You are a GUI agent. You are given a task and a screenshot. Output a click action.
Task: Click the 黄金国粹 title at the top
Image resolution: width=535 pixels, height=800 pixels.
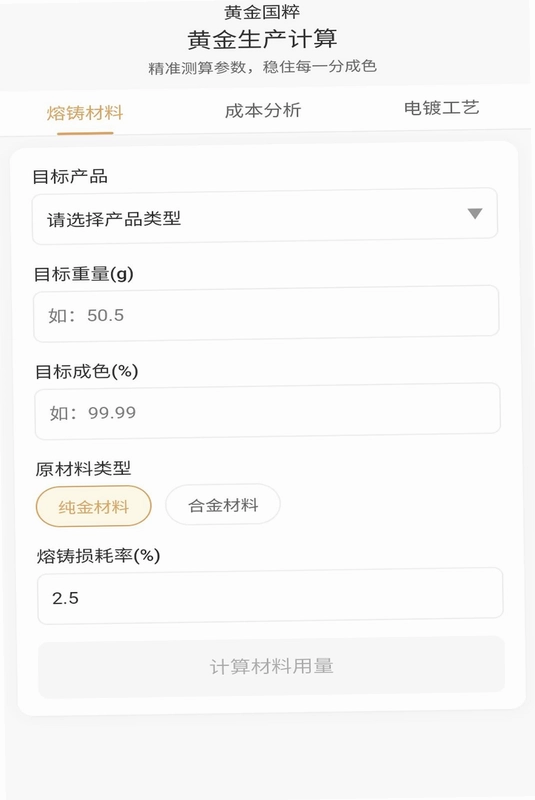pos(262,12)
